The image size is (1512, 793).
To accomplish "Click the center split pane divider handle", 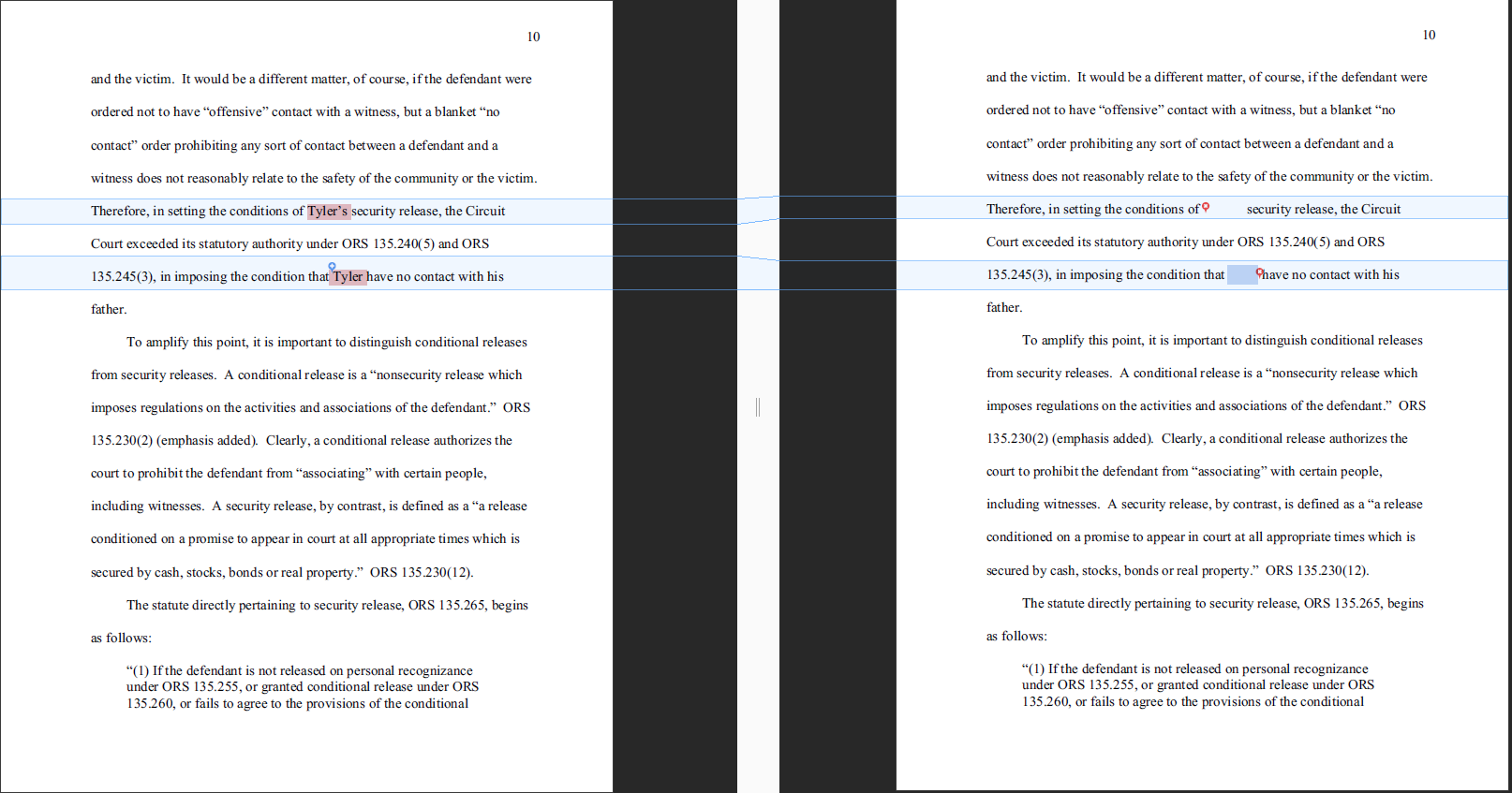I will (758, 406).
